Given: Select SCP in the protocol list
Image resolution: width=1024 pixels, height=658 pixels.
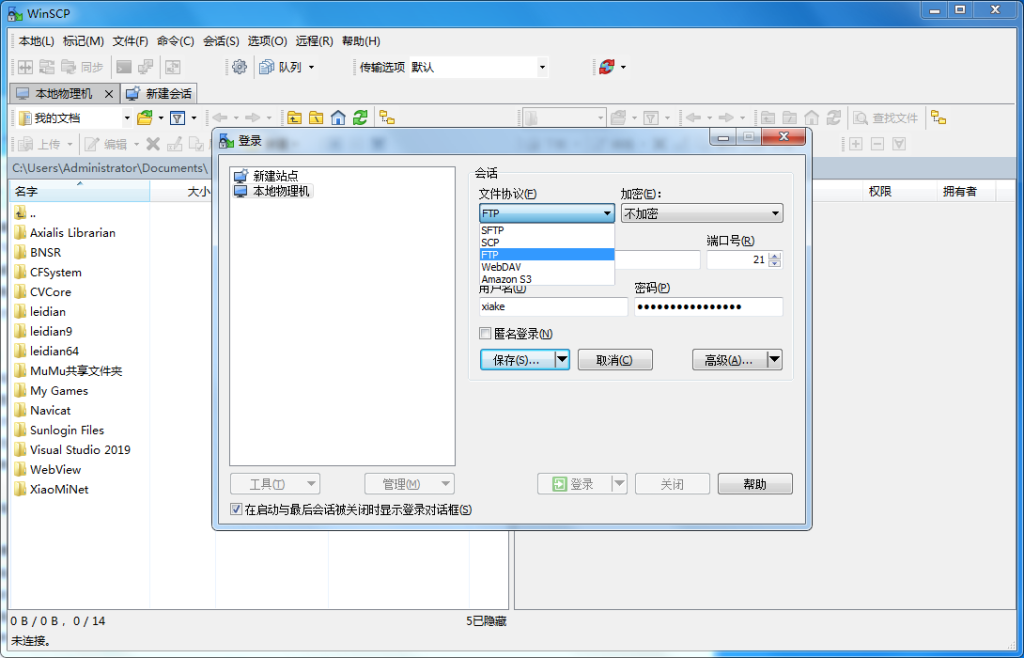Looking at the screenshot, I should [x=519, y=242].
